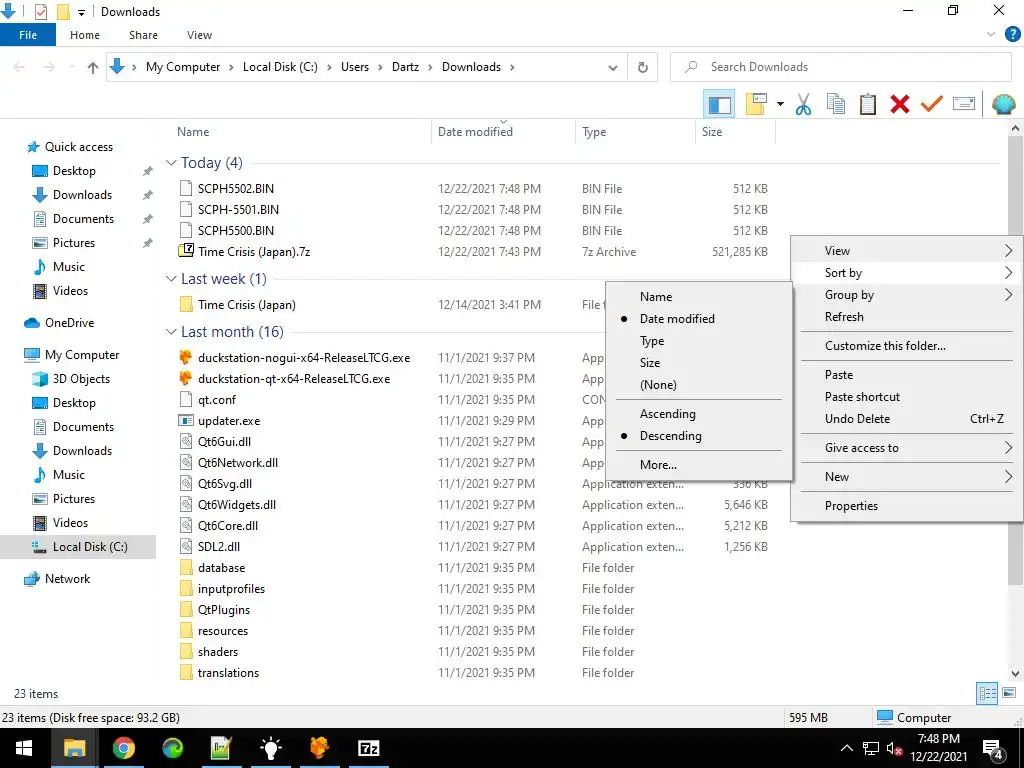Select duckstation-nogui-x64-ReleaseLTCG.exe icon

186,357
